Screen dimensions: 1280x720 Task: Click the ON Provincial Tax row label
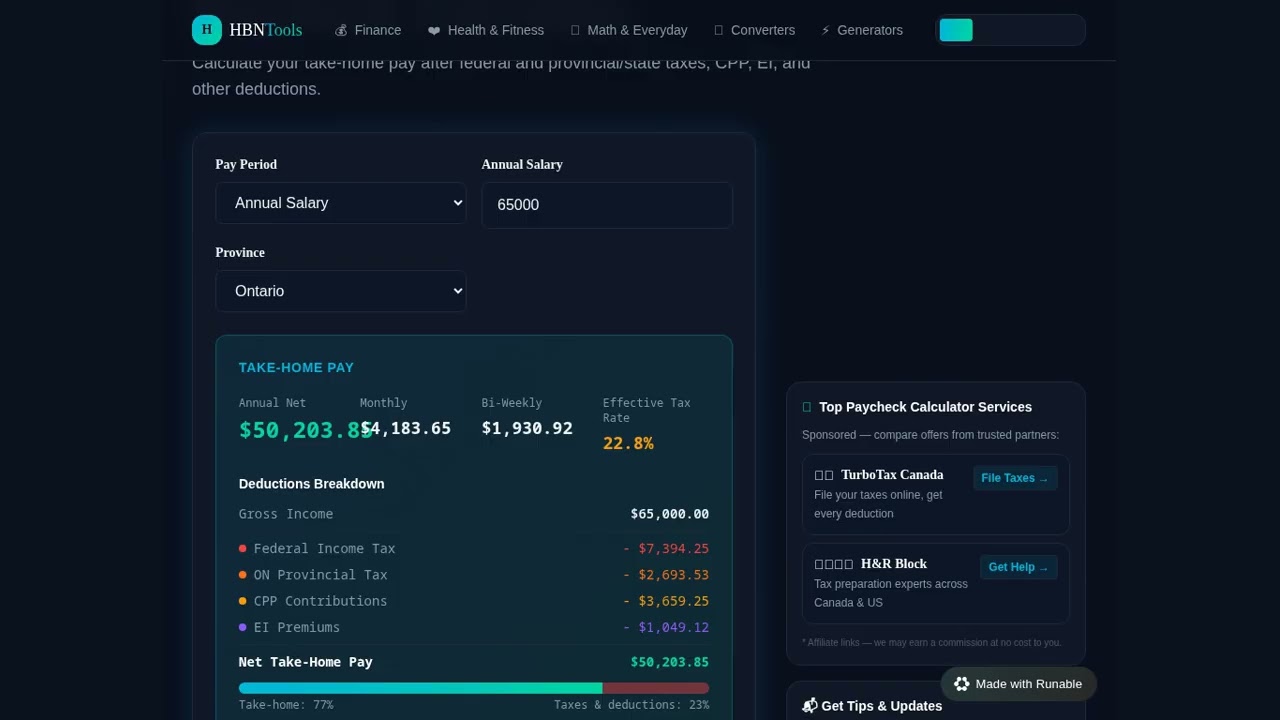320,575
